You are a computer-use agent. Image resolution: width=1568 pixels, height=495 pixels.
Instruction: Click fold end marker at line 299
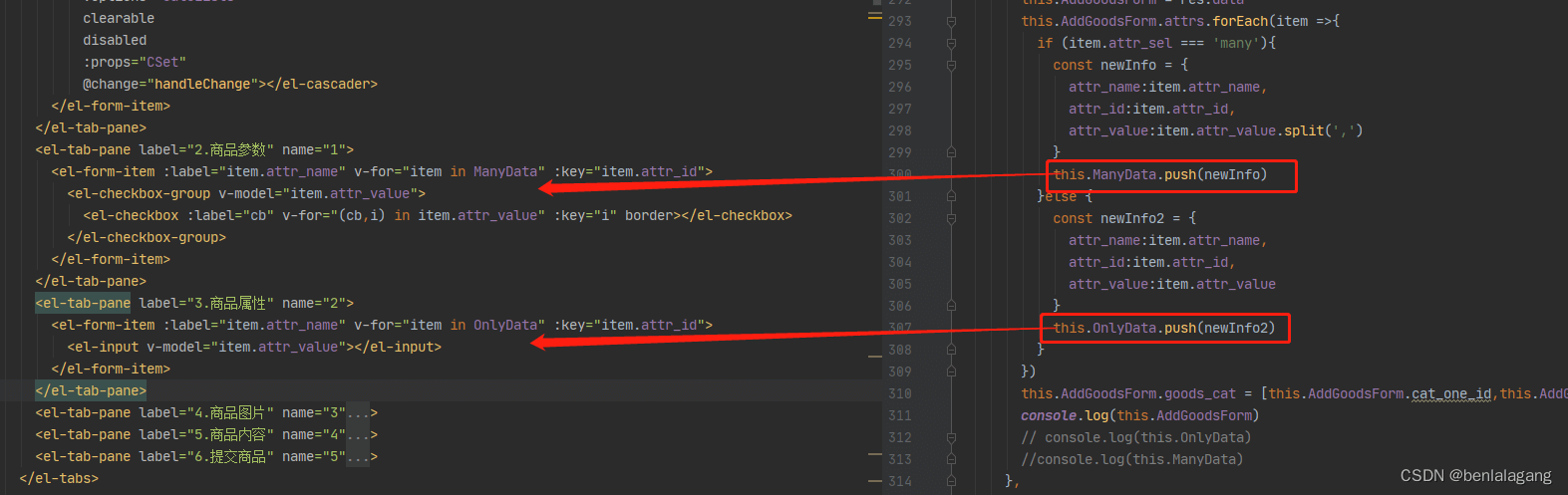(x=951, y=152)
